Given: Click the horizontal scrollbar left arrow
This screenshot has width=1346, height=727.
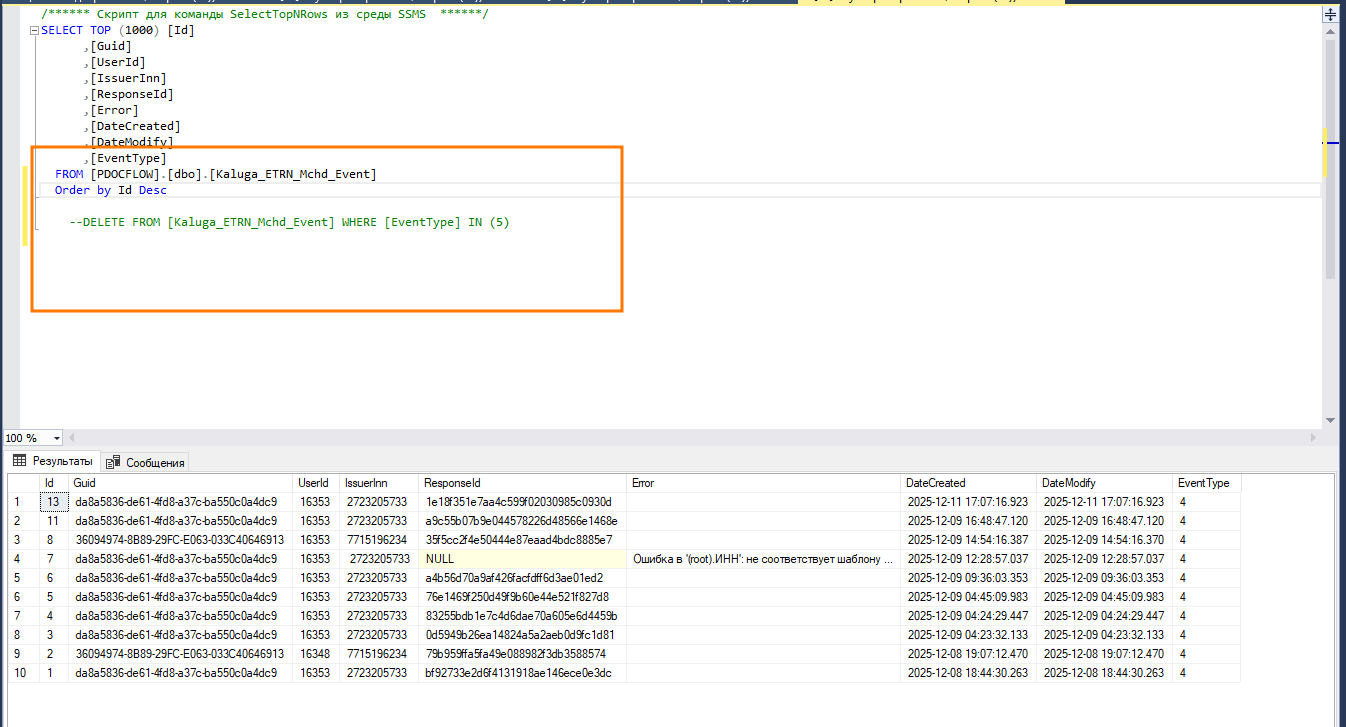Looking at the screenshot, I should (71, 438).
